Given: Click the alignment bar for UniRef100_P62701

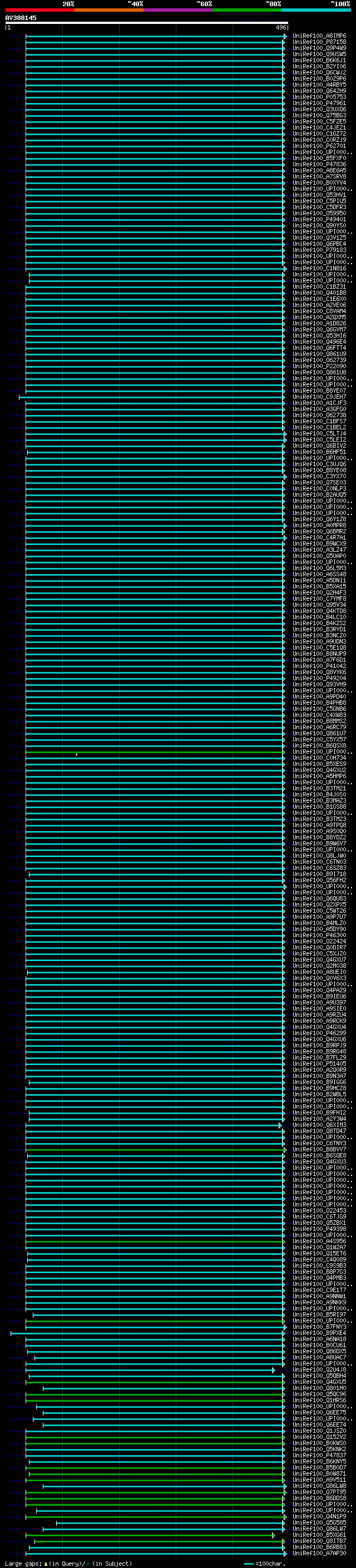Looking at the screenshot, I should 155,146.
